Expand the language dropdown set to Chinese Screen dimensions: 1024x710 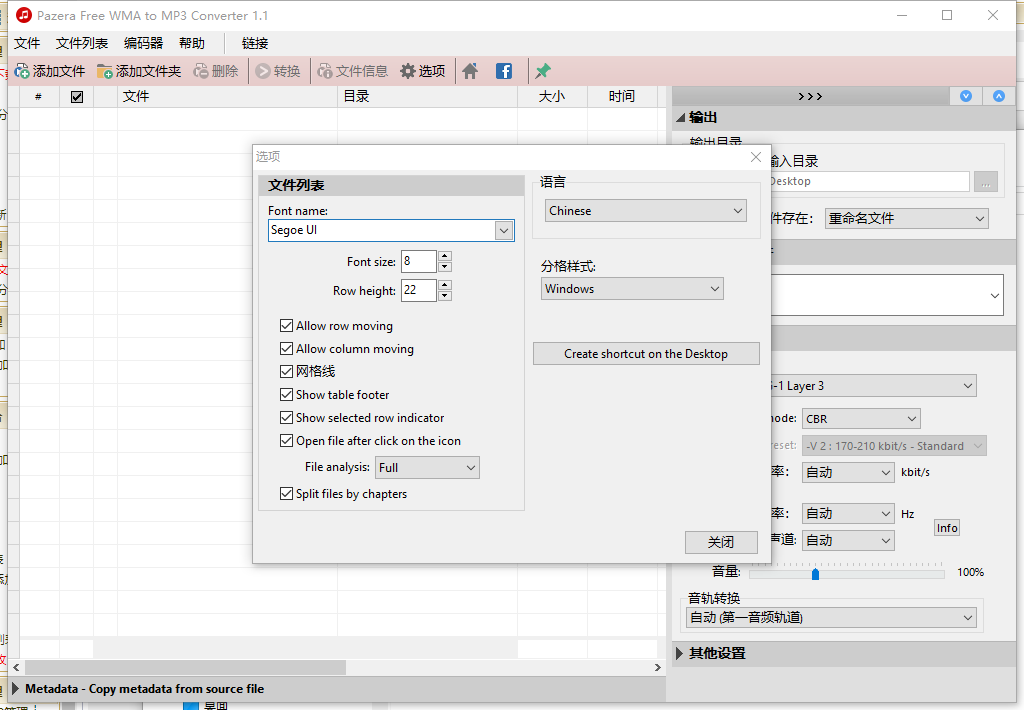pyautogui.click(x=738, y=211)
